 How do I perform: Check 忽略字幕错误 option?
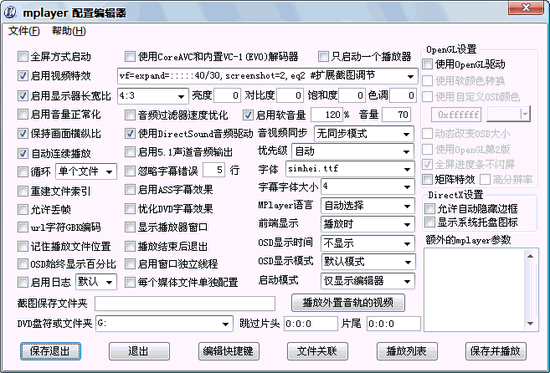pyautogui.click(x=130, y=171)
